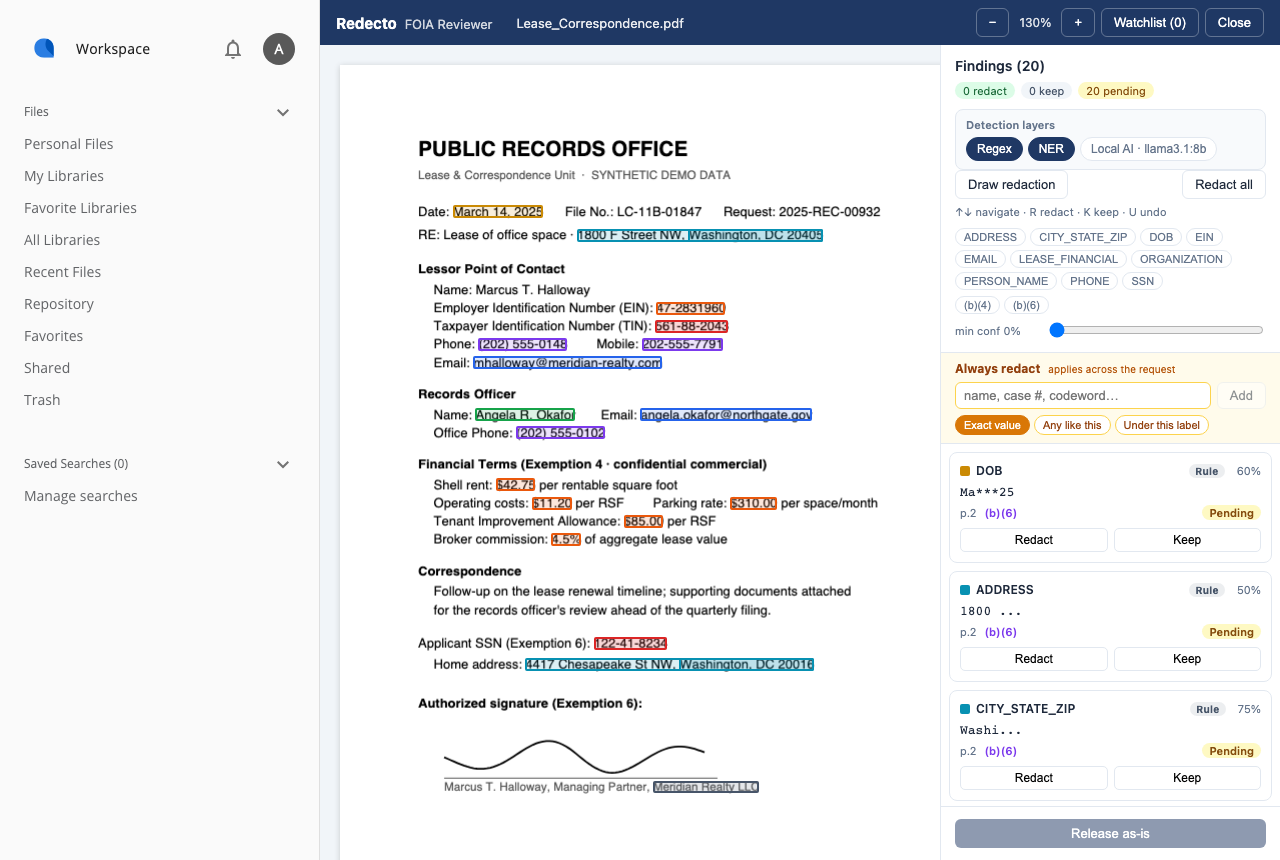Filter by SSN chip
1280x860 pixels.
pyautogui.click(x=1143, y=281)
